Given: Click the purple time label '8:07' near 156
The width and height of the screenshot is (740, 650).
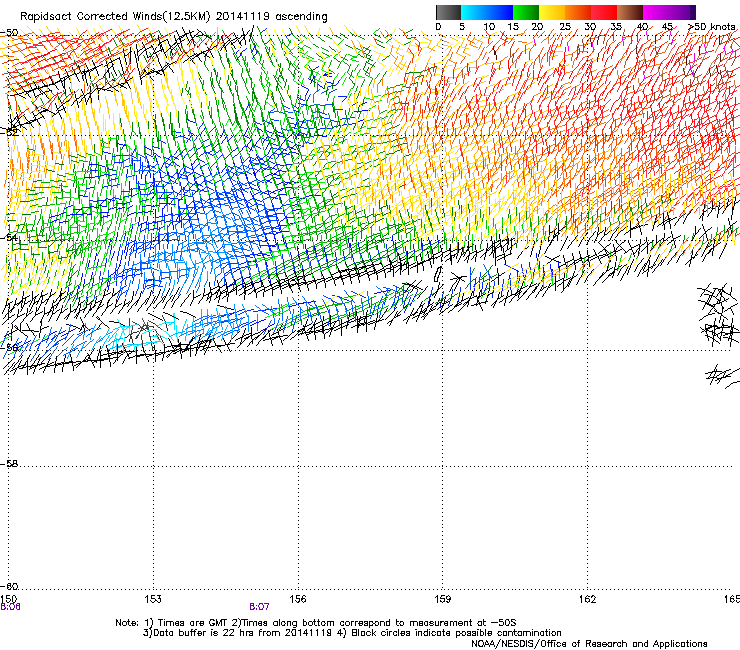Looking at the screenshot, I should point(259,607).
